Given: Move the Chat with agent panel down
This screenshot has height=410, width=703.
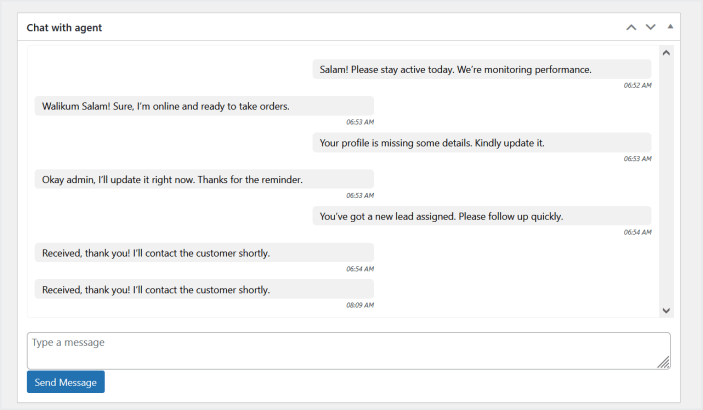Looking at the screenshot, I should (650, 27).
